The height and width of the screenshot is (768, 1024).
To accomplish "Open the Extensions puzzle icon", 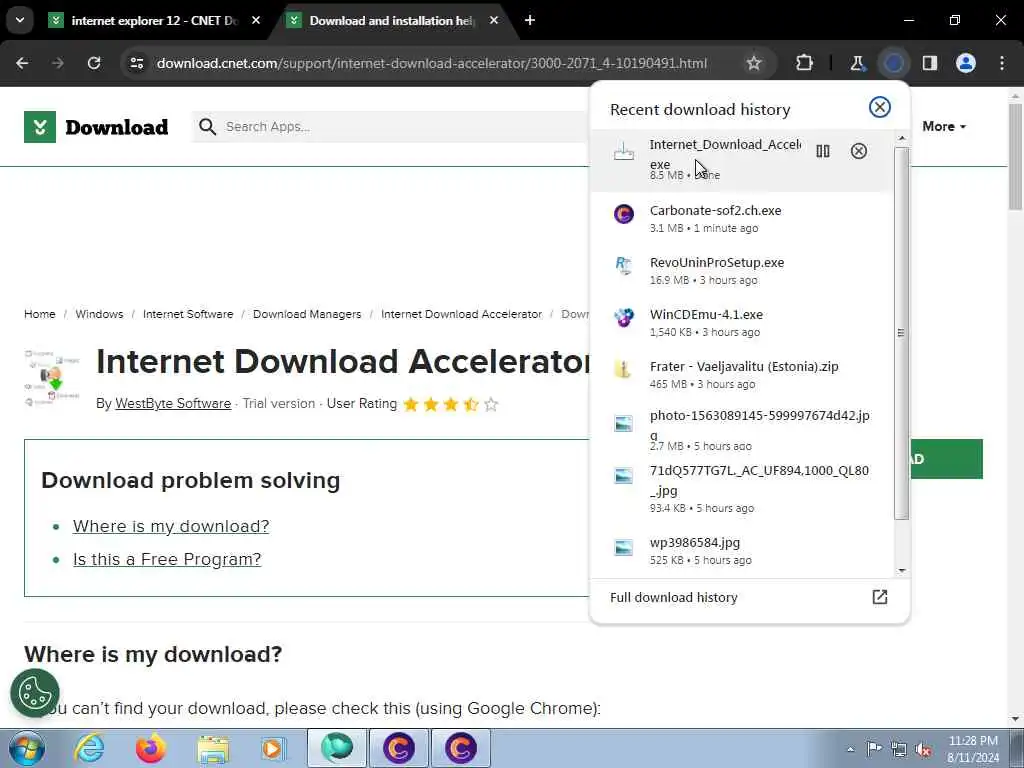I will [x=805, y=63].
